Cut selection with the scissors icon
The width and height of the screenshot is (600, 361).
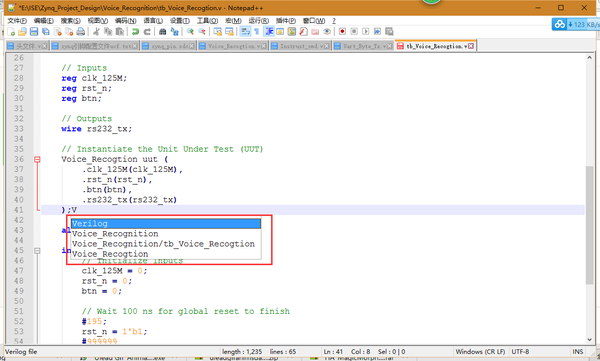click(x=96, y=32)
